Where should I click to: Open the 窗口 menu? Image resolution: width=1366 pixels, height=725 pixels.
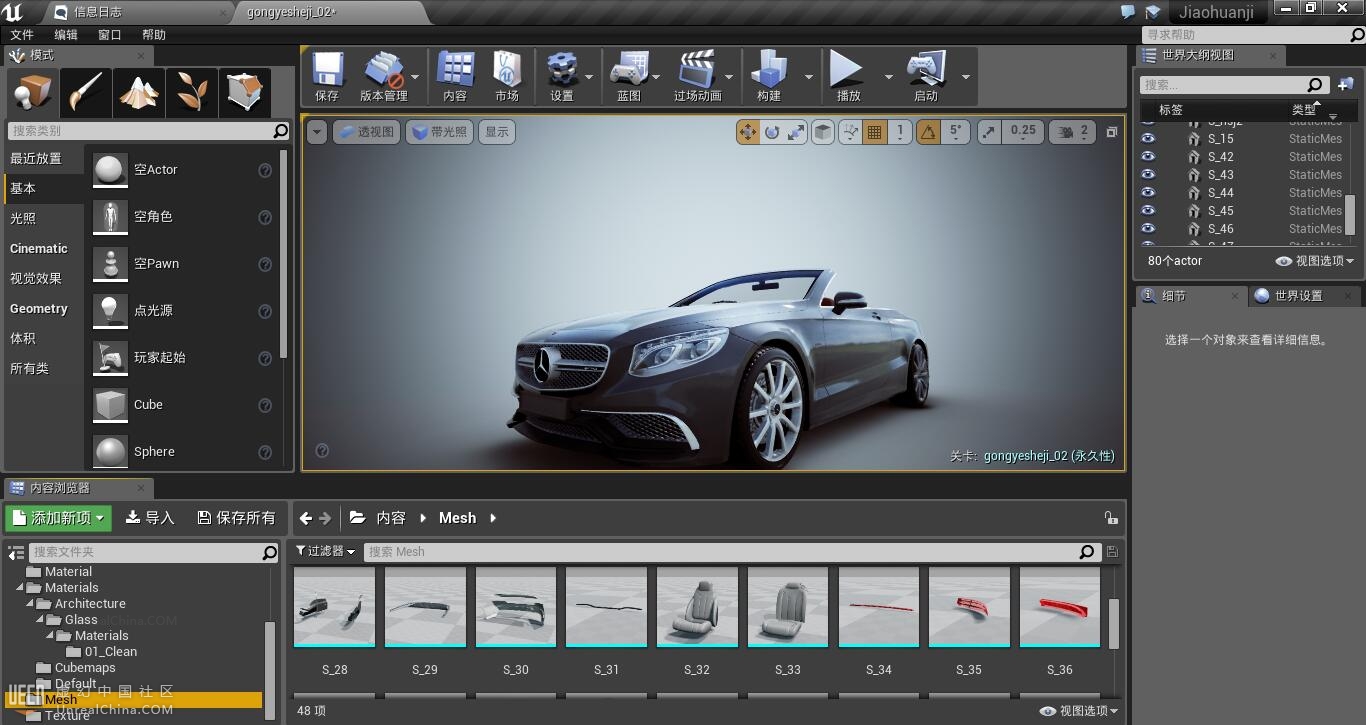tap(110, 35)
